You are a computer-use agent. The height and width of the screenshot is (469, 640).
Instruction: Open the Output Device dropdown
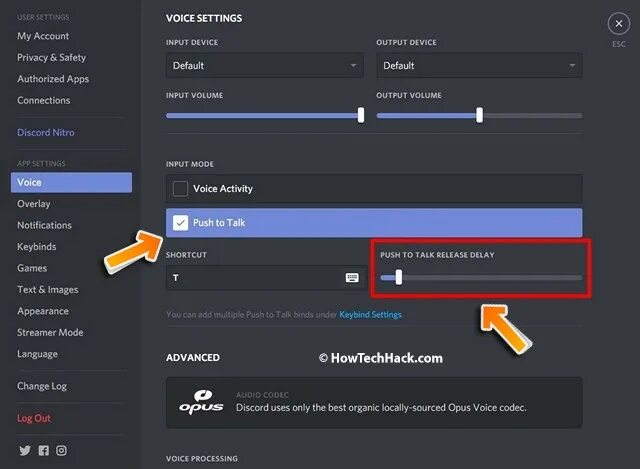[x=480, y=65]
